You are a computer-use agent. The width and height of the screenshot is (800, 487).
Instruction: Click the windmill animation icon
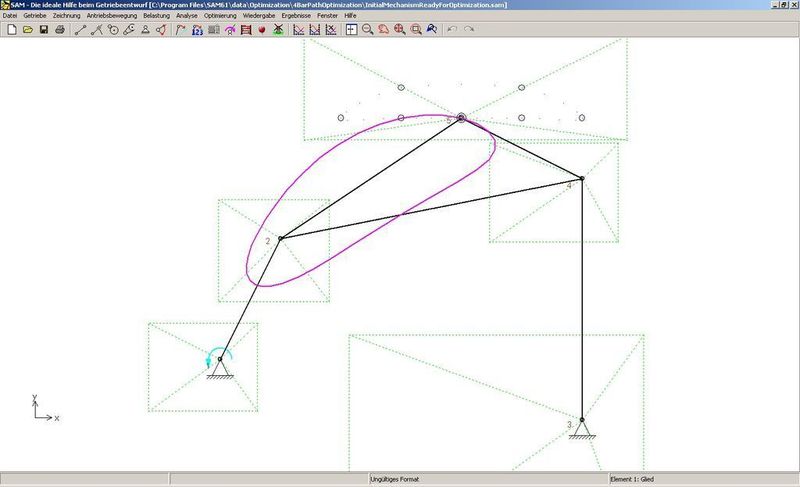277,30
